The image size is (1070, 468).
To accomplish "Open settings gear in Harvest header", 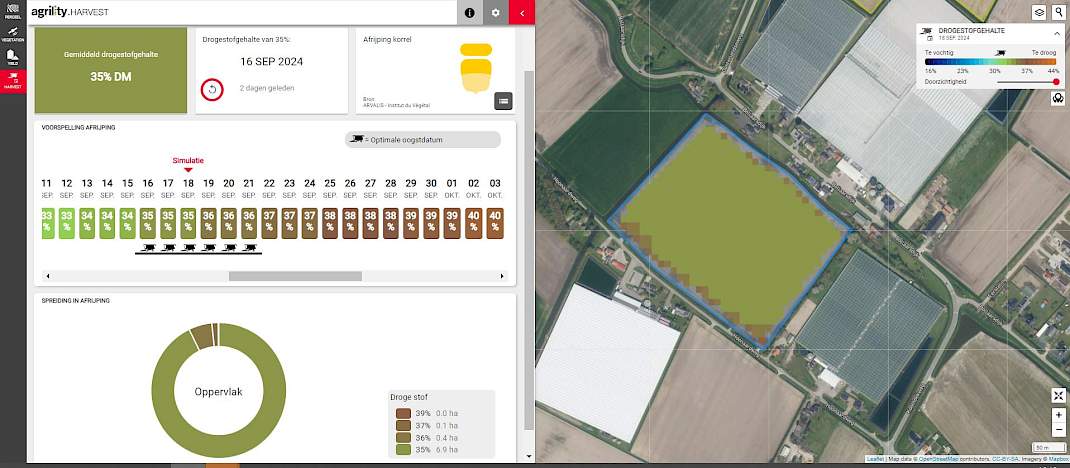I will click(x=495, y=12).
